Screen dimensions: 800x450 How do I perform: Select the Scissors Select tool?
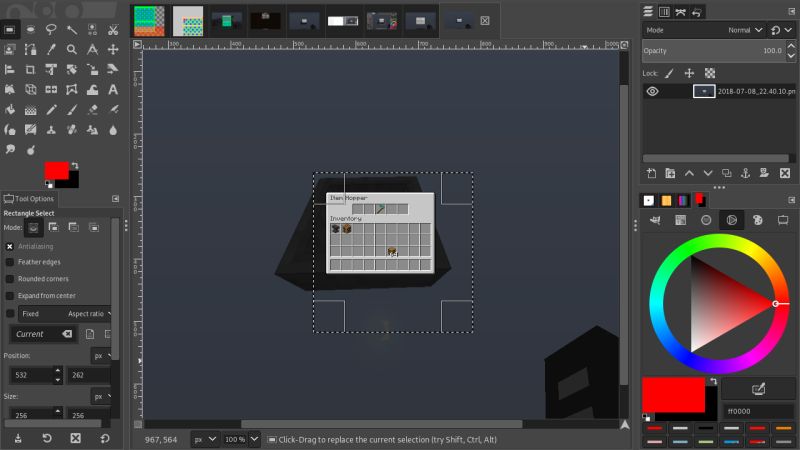tap(113, 30)
